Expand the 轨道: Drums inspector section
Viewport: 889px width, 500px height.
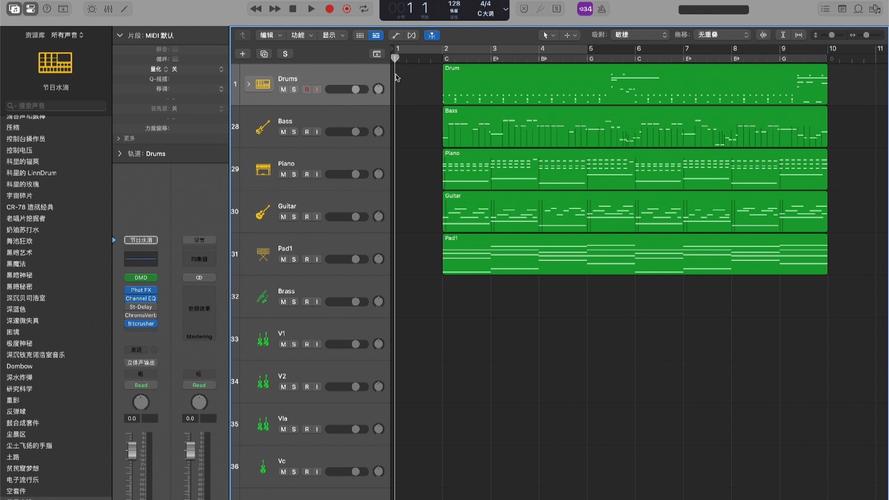click(x=120, y=154)
